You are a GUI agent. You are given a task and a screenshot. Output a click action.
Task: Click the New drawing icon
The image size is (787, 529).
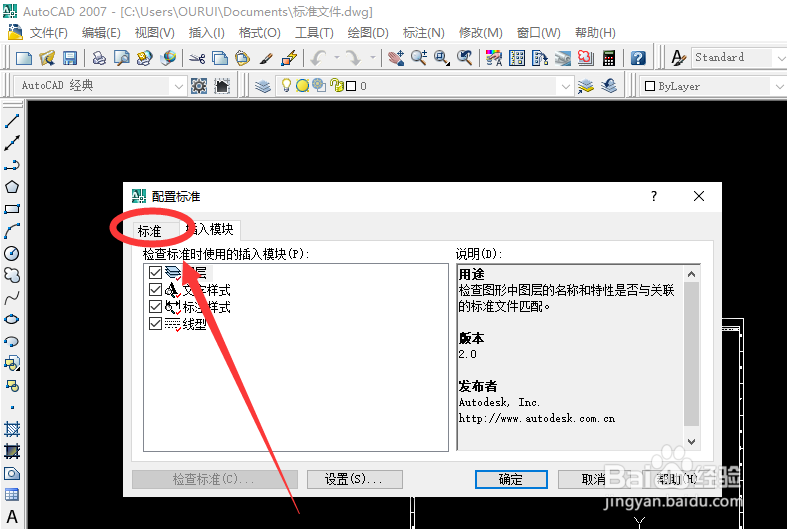pyautogui.click(x=24, y=58)
